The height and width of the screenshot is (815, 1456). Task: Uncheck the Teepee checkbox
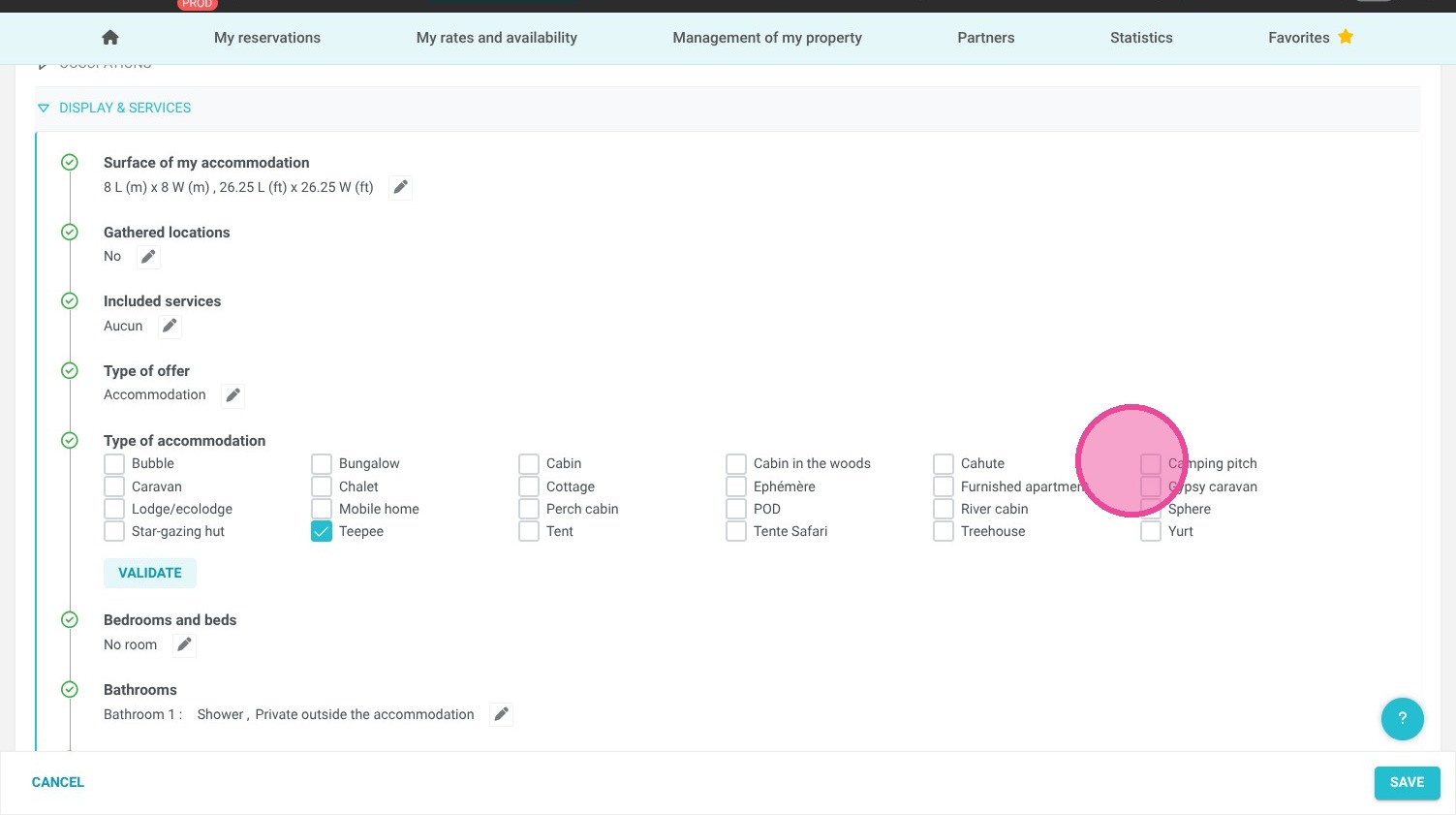pos(322,531)
